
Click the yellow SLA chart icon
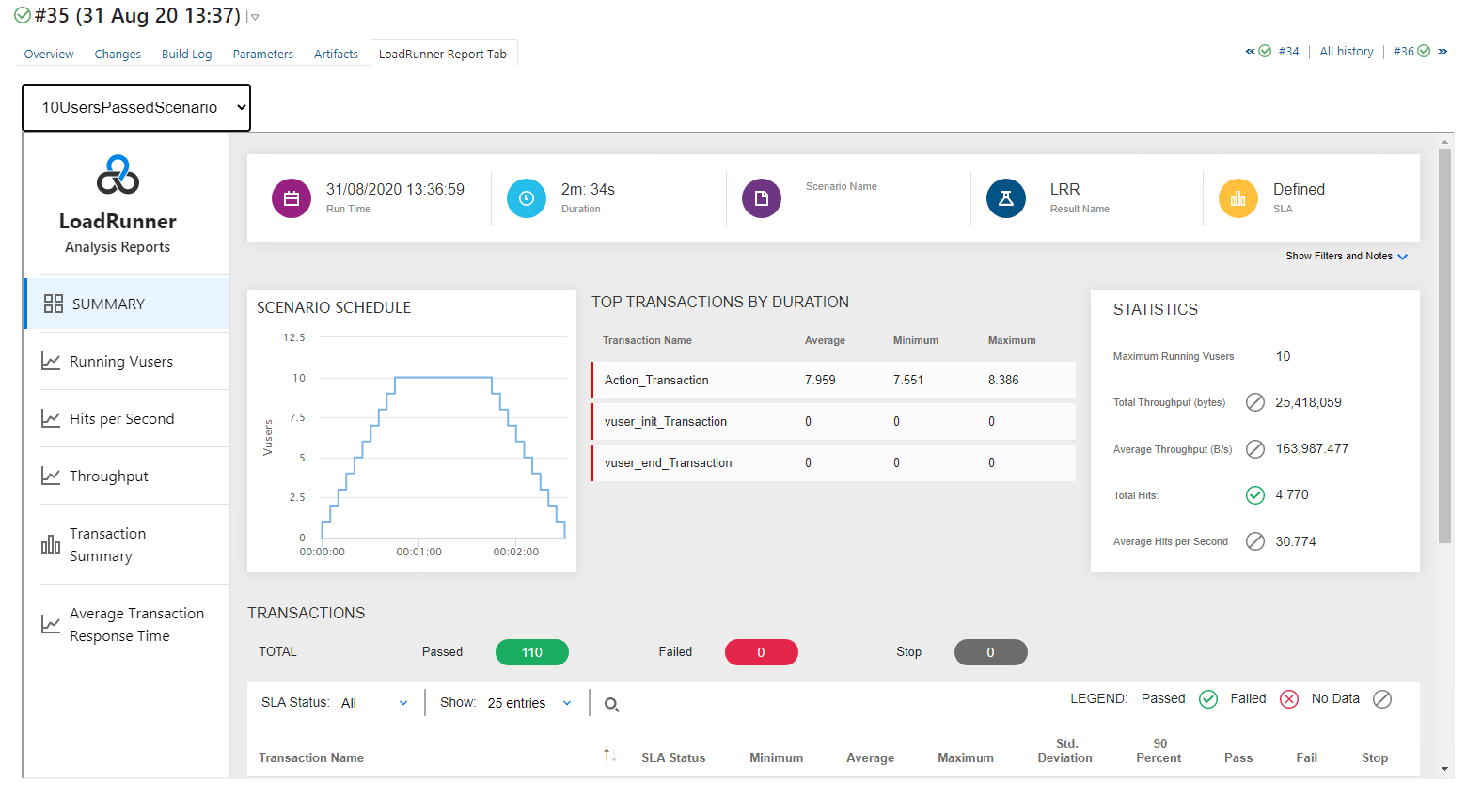click(x=1238, y=198)
